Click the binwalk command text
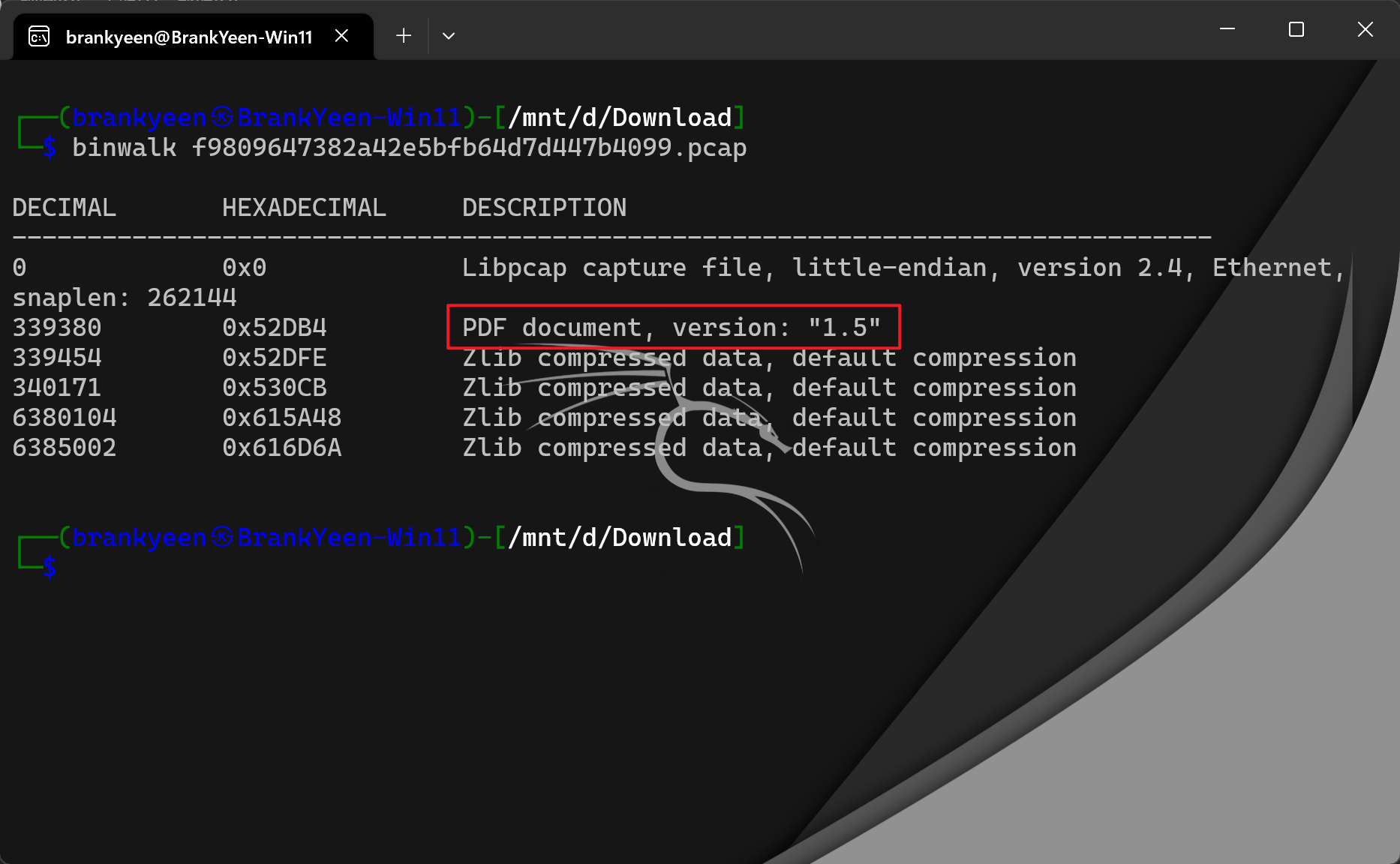 pos(410,148)
